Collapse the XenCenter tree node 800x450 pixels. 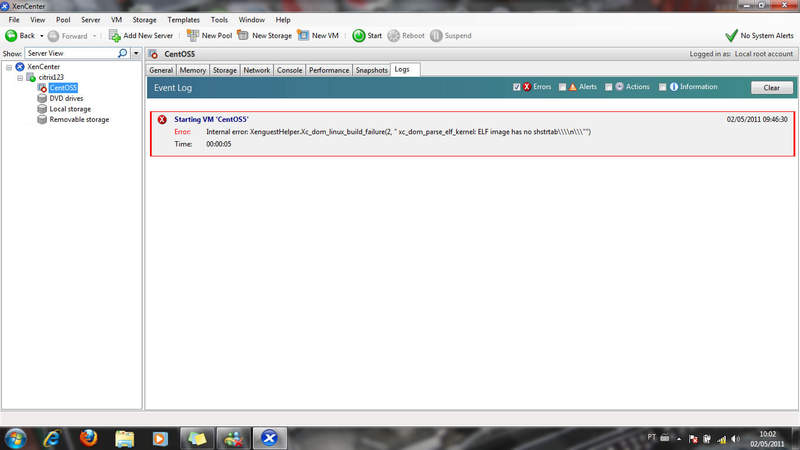(x=9, y=67)
